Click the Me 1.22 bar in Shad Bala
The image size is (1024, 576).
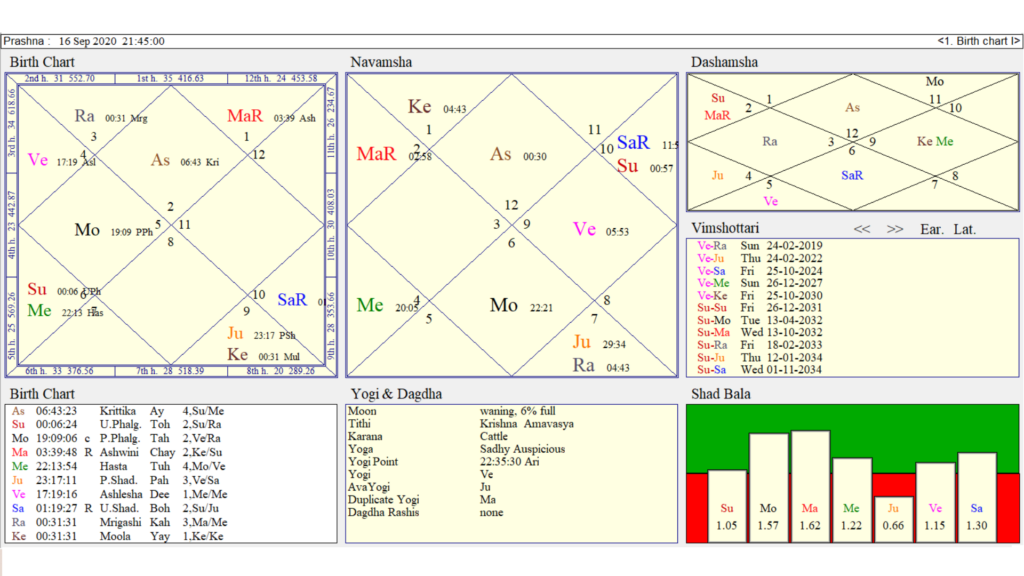(x=852, y=500)
